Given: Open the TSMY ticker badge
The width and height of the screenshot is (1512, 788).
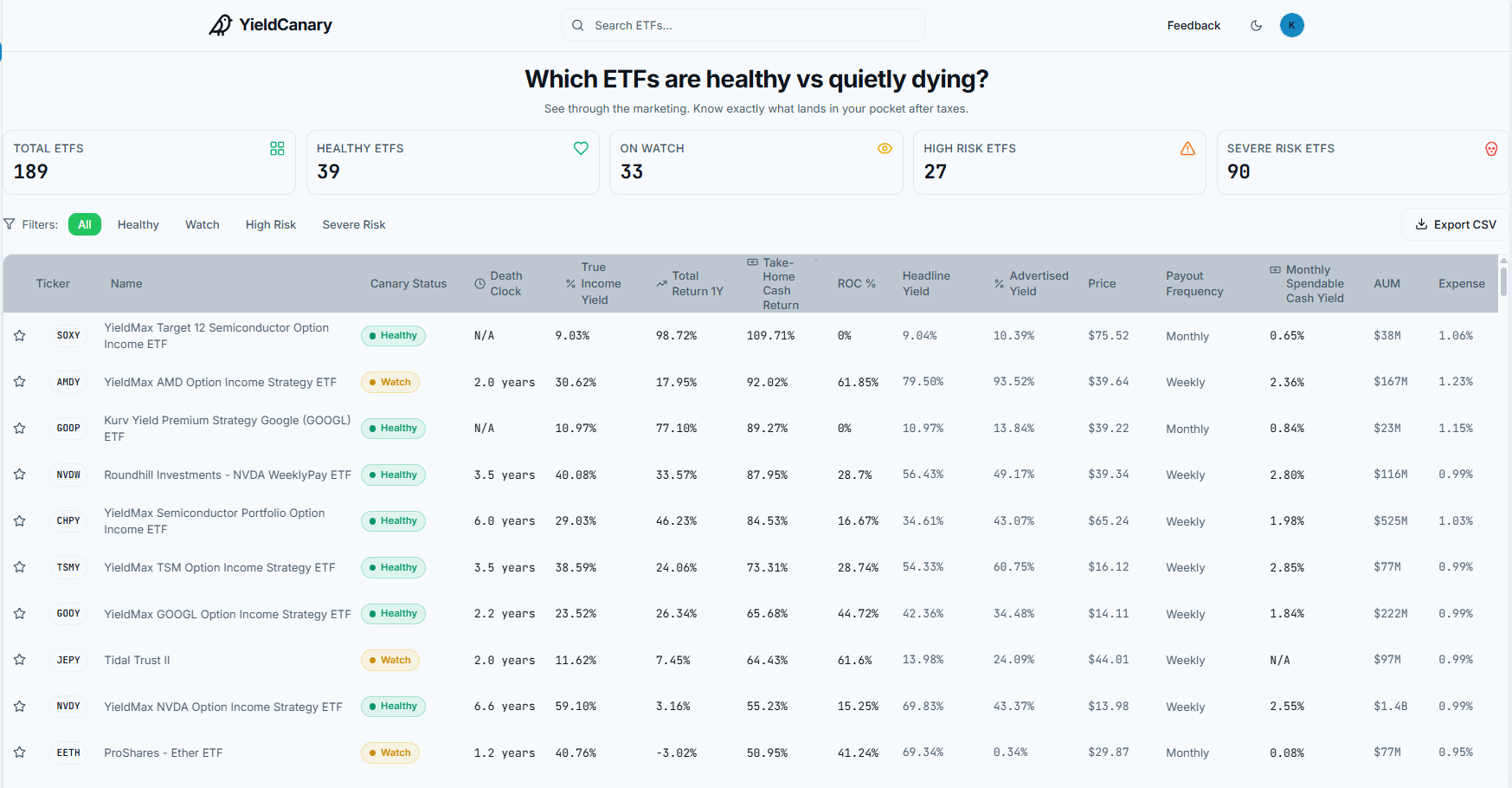Looking at the screenshot, I should pyautogui.click(x=68, y=567).
